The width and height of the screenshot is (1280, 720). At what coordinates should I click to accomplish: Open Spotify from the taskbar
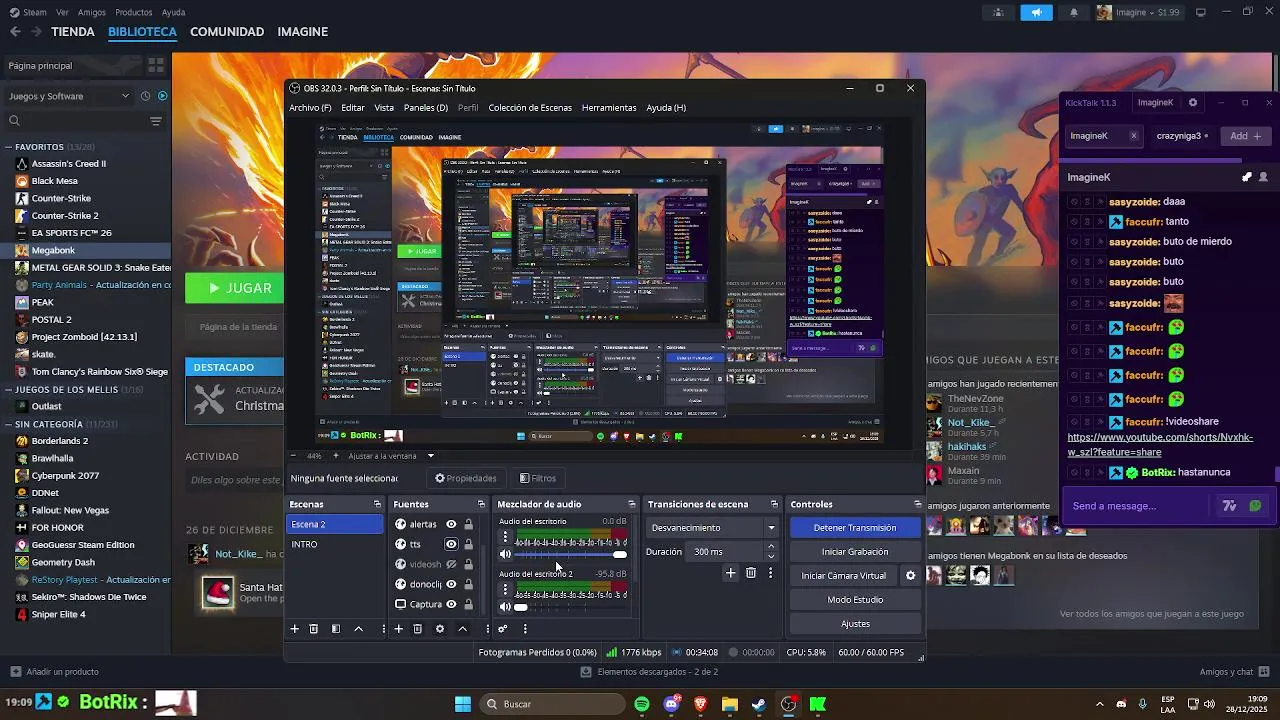pyautogui.click(x=642, y=704)
